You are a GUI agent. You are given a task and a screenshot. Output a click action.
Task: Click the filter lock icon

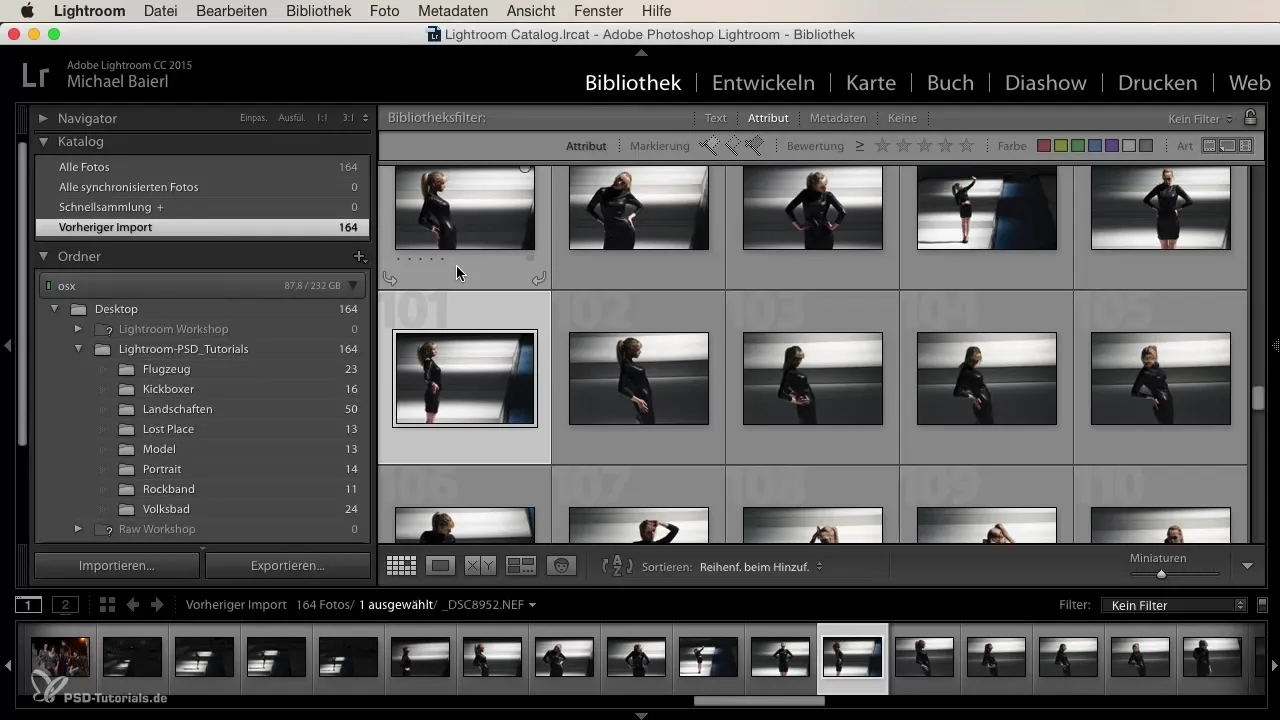pyautogui.click(x=1250, y=118)
